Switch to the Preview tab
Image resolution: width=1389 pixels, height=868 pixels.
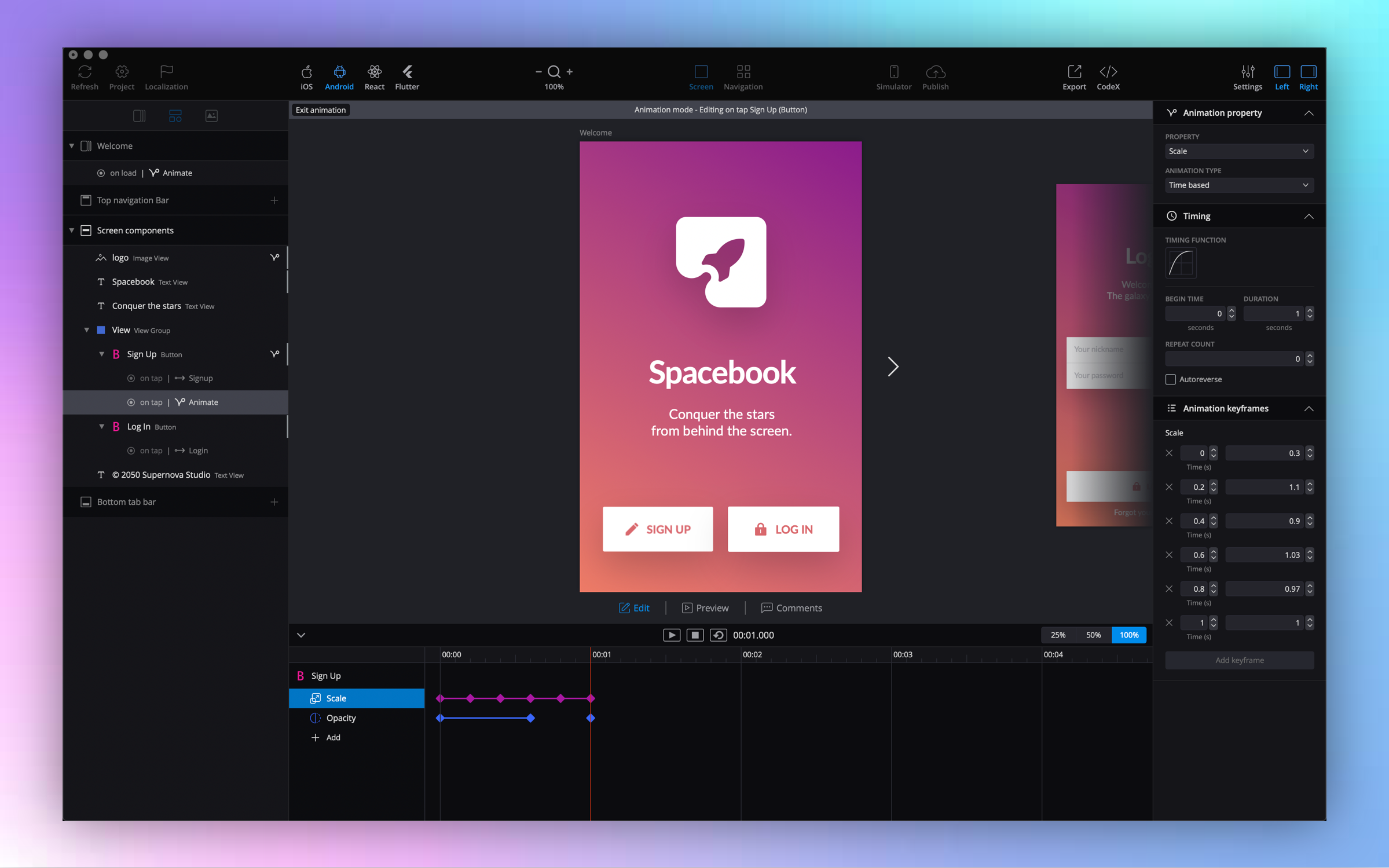pos(705,607)
